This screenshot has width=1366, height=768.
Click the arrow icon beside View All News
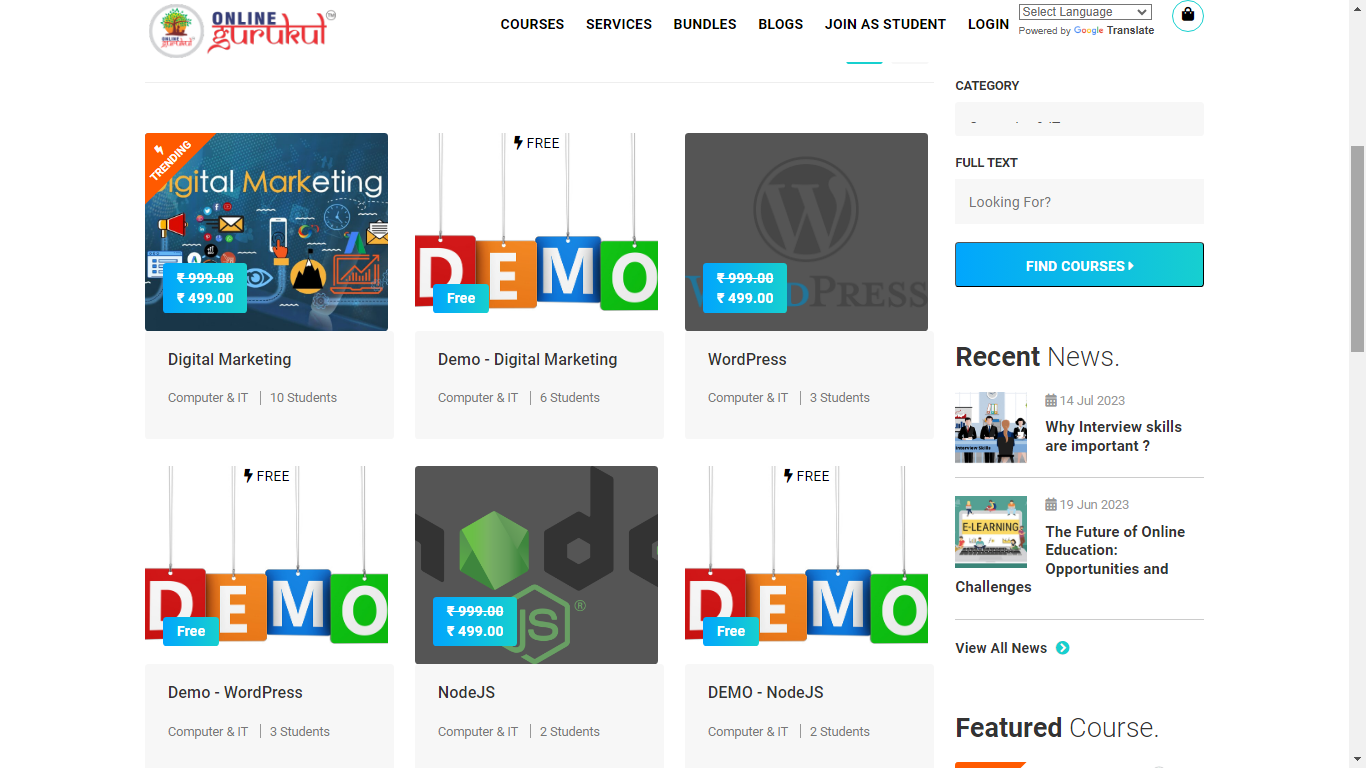(x=1062, y=648)
